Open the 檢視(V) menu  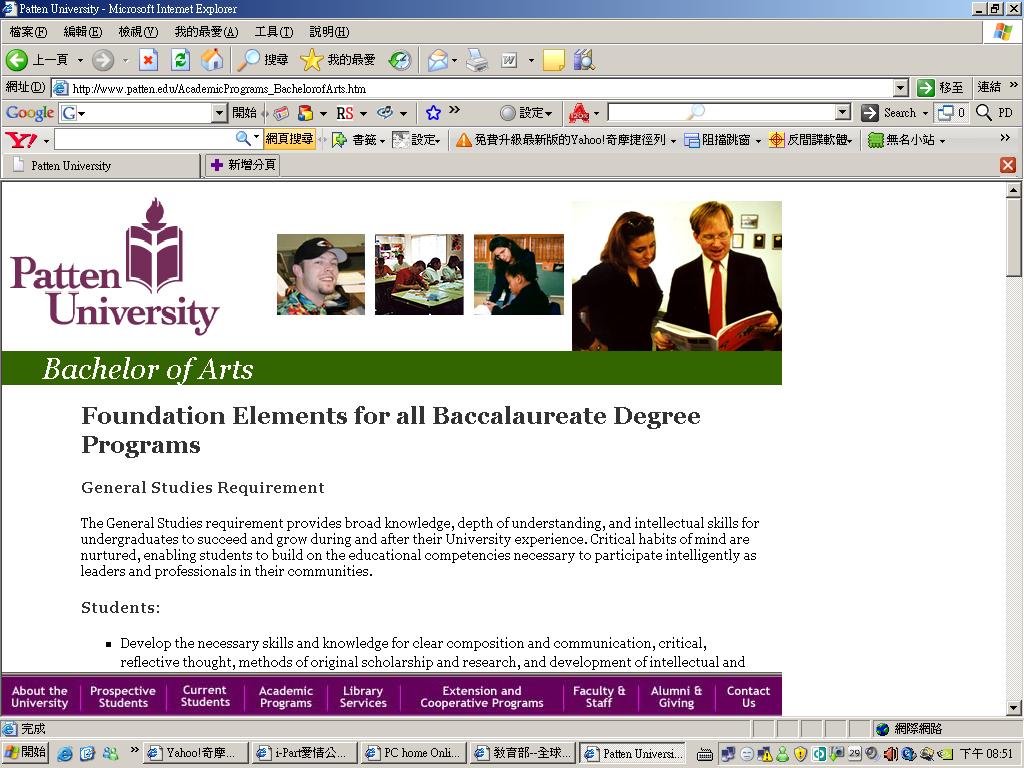pos(137,32)
